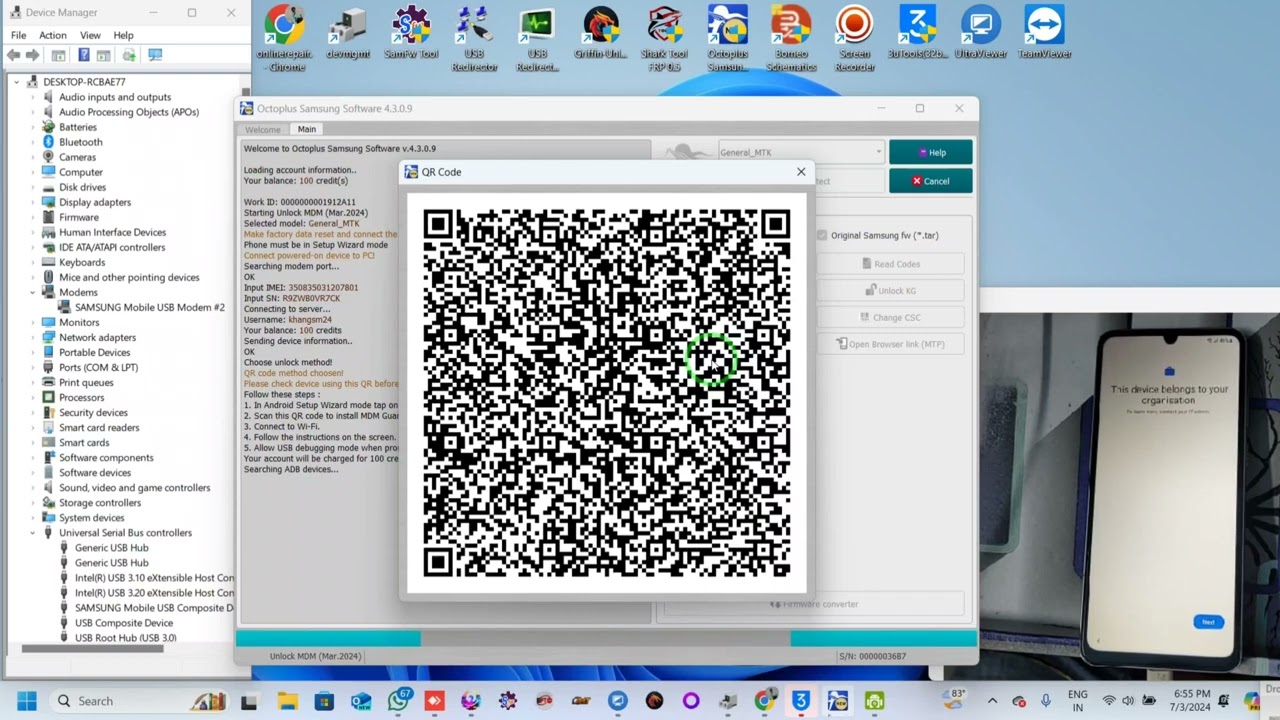Open Microsoft Store from the taskbar
Image resolution: width=1280 pixels, height=720 pixels.
pyautogui.click(x=324, y=701)
